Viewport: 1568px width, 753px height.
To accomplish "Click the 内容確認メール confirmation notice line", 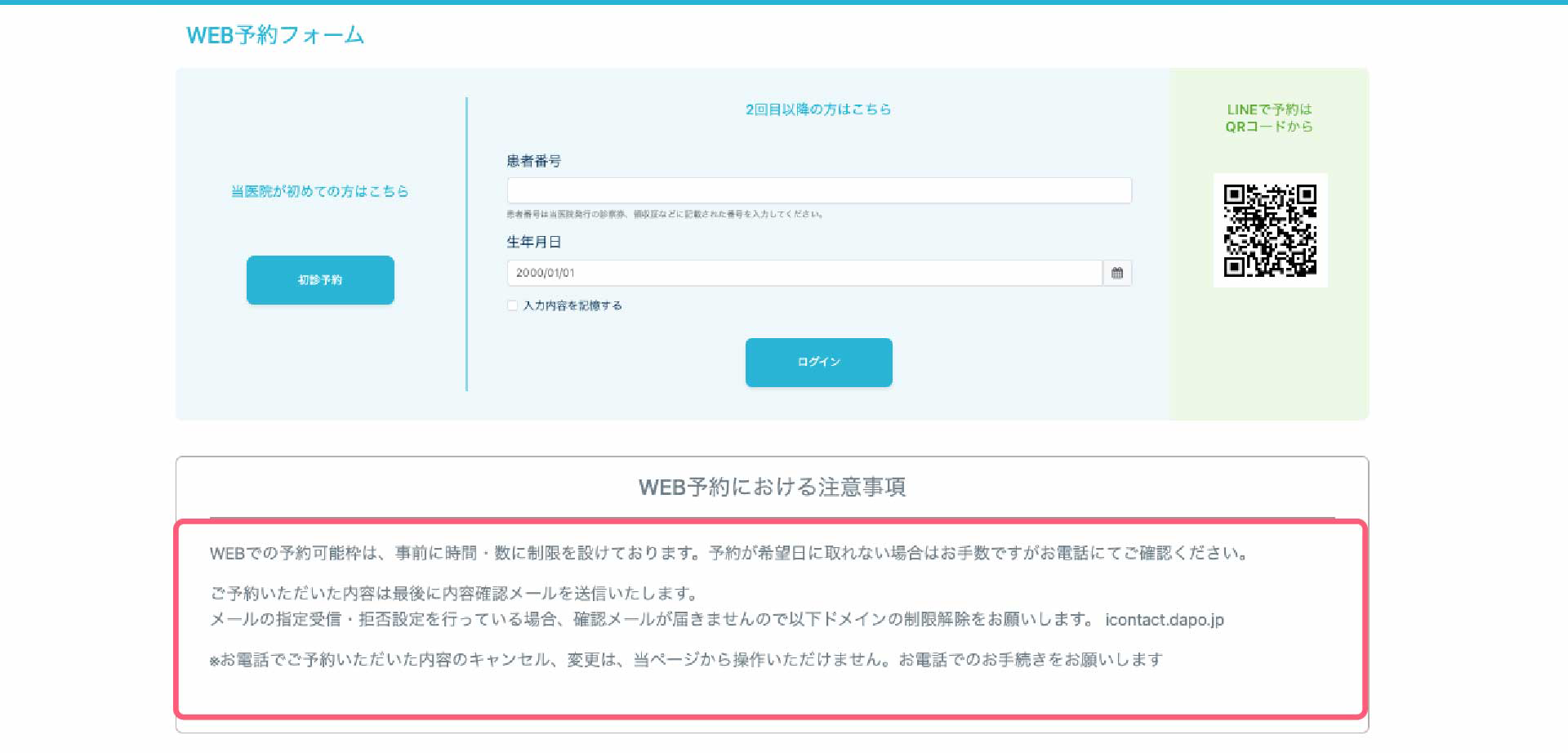I will click(x=454, y=593).
